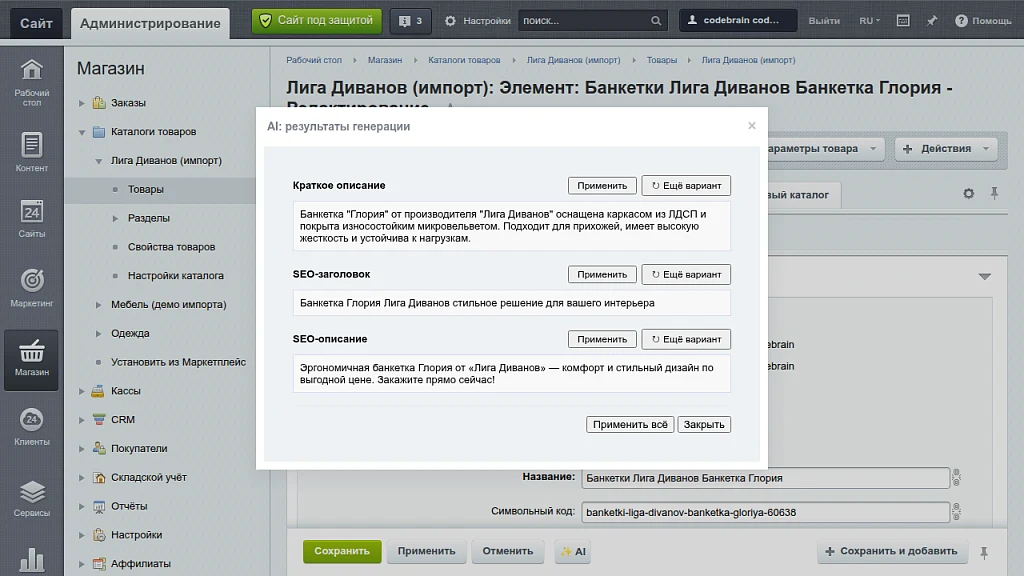Viewport: 1024px width, 576px height.
Task: Open the Маркетинг sidebar section
Action: coord(31,287)
